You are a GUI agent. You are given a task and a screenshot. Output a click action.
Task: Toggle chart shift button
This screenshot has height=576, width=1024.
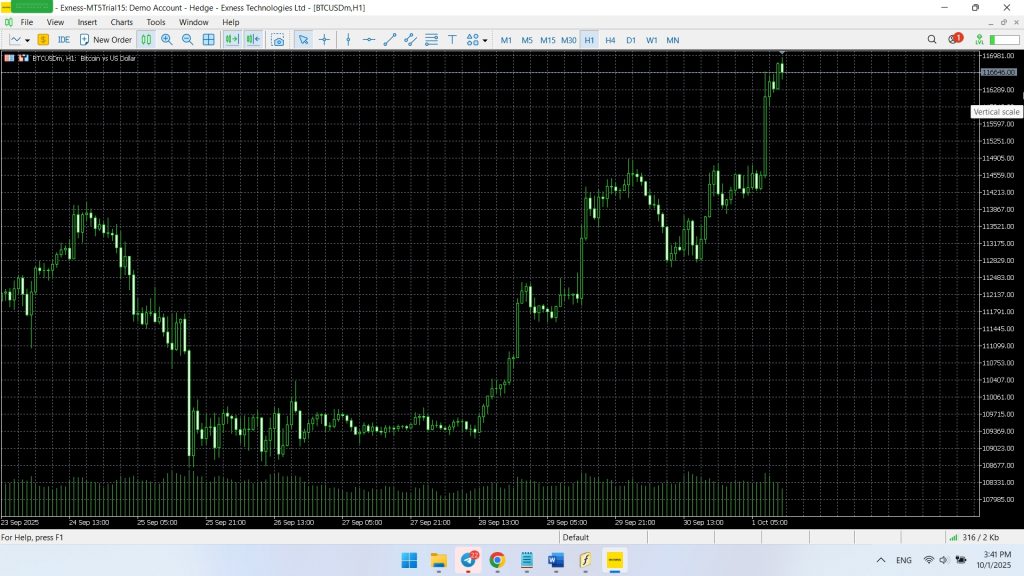click(253, 40)
